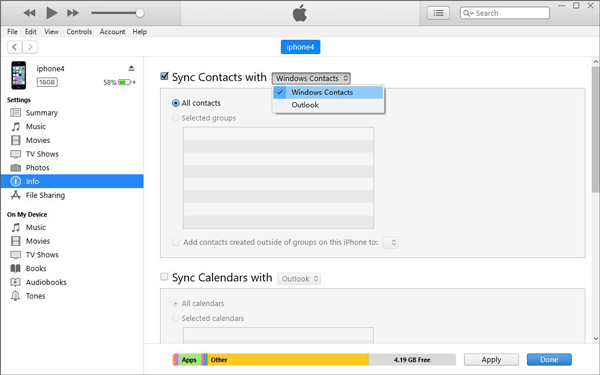
Task: Click the Search input field
Action: point(505,13)
